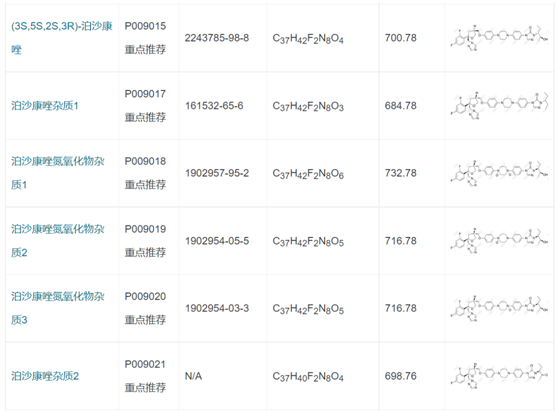Open the 泊沙康唑杂质1 product link
This screenshot has width=558, height=413.
(x=45, y=106)
